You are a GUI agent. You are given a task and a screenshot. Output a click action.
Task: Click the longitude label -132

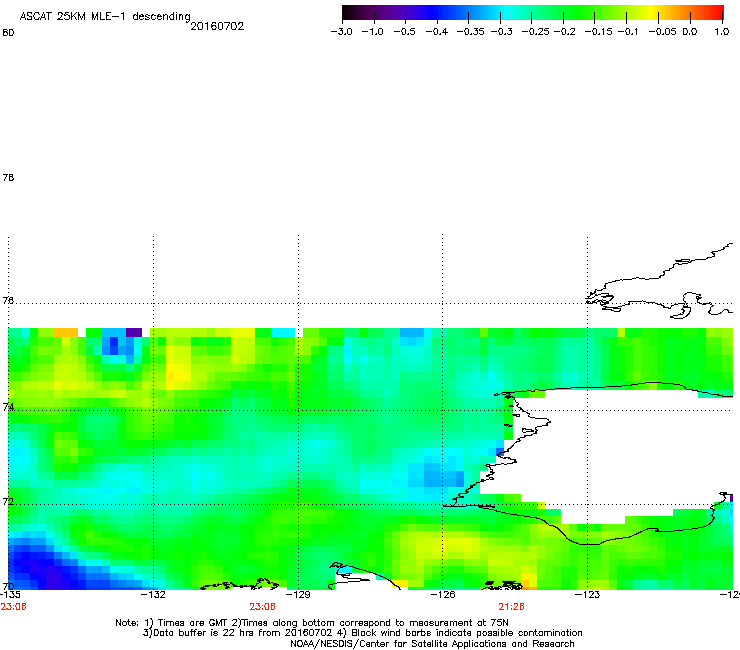153,594
